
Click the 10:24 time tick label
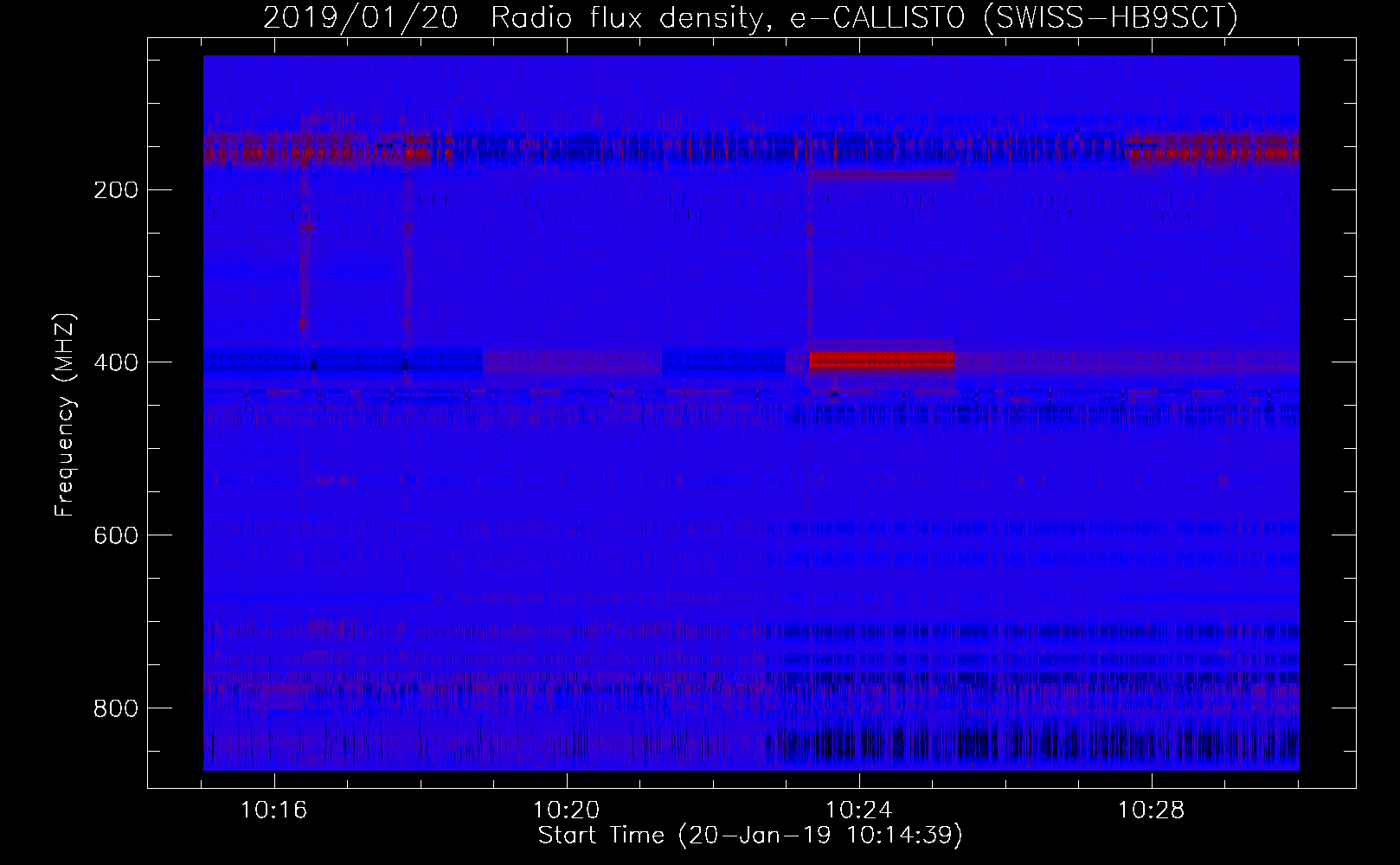coord(859,811)
